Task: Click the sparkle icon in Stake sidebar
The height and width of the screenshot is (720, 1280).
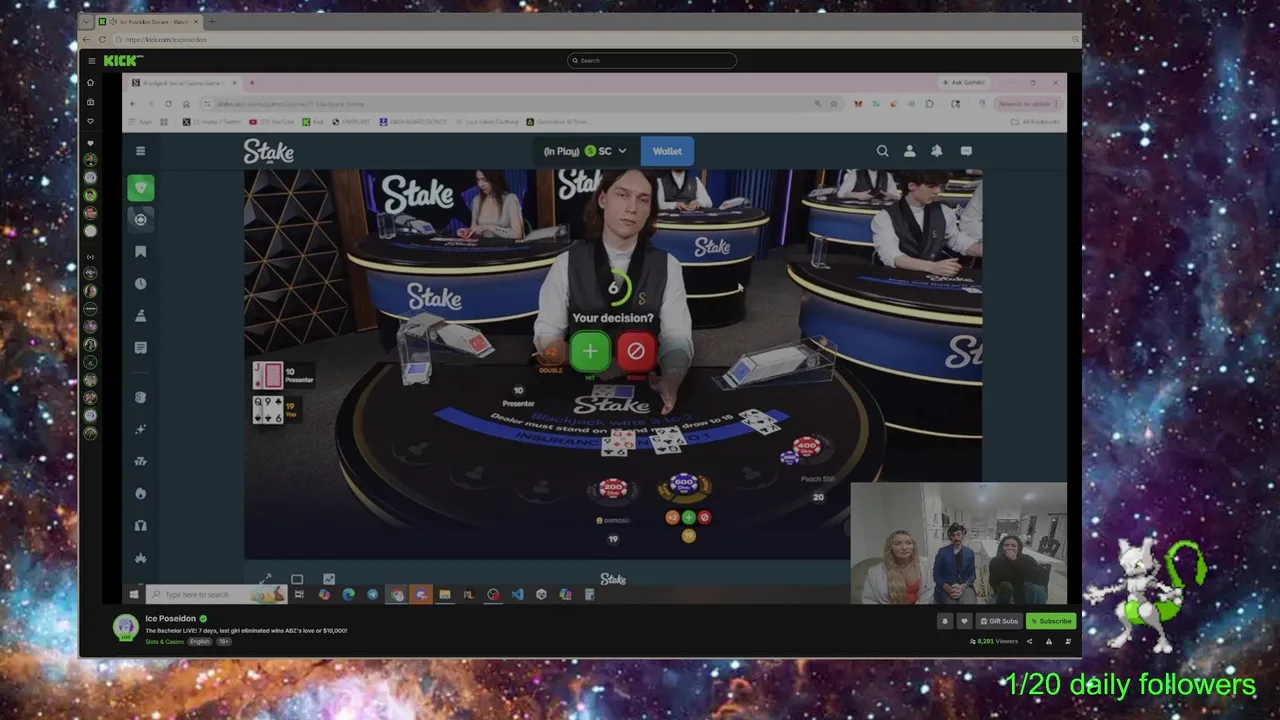Action: tap(141, 429)
